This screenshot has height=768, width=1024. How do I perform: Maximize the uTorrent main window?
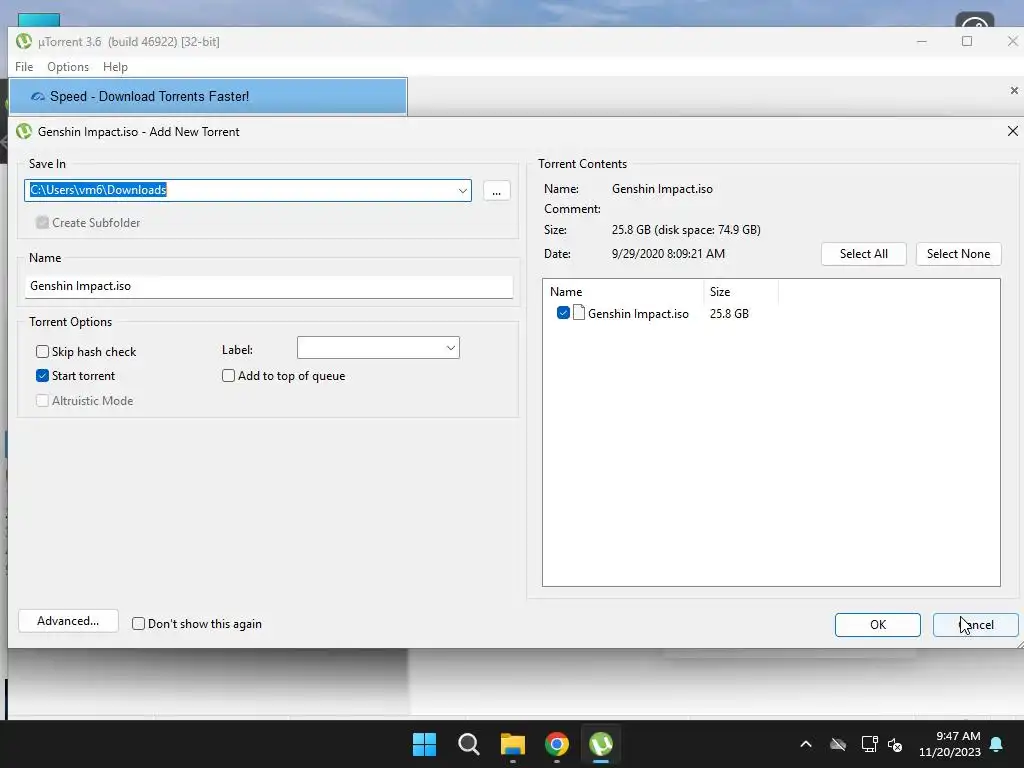[x=967, y=41]
